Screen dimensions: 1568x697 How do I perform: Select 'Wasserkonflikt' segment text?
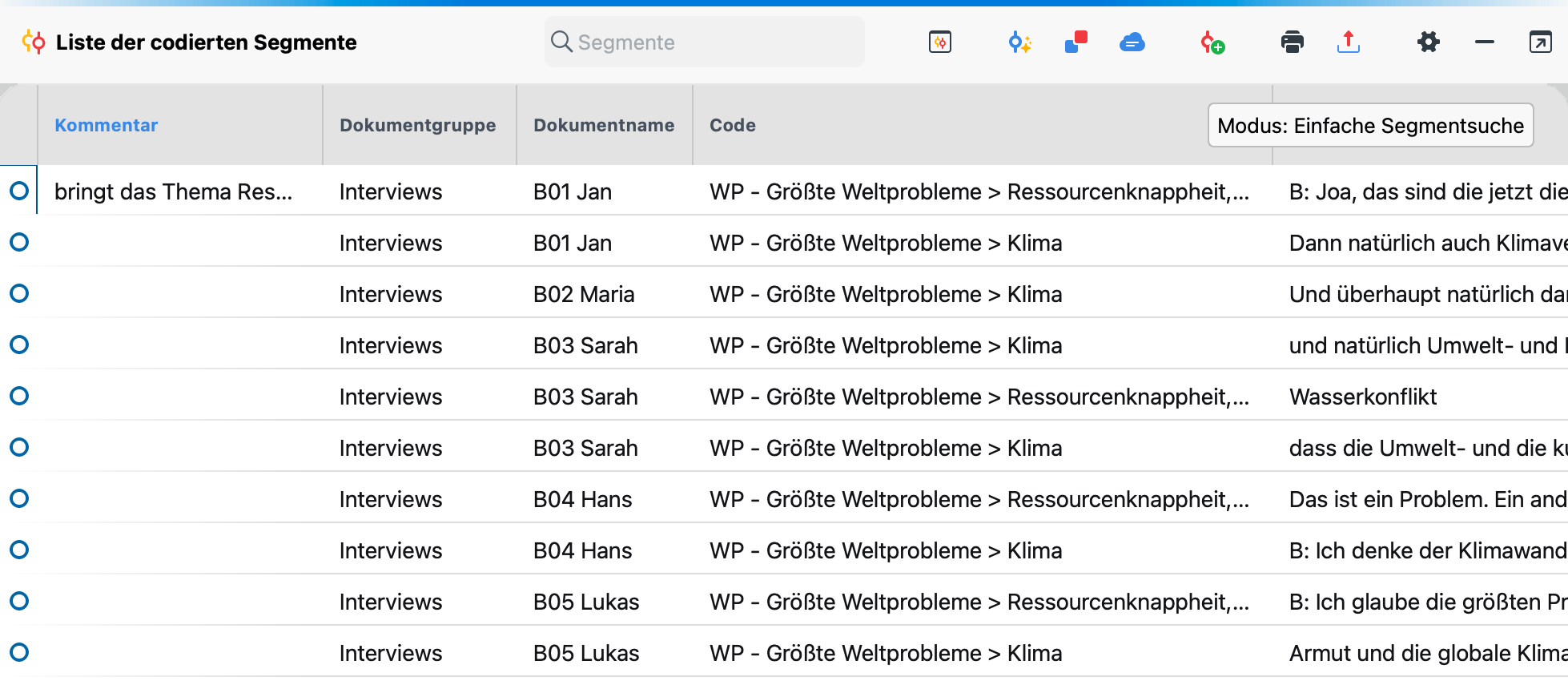pyautogui.click(x=1363, y=397)
